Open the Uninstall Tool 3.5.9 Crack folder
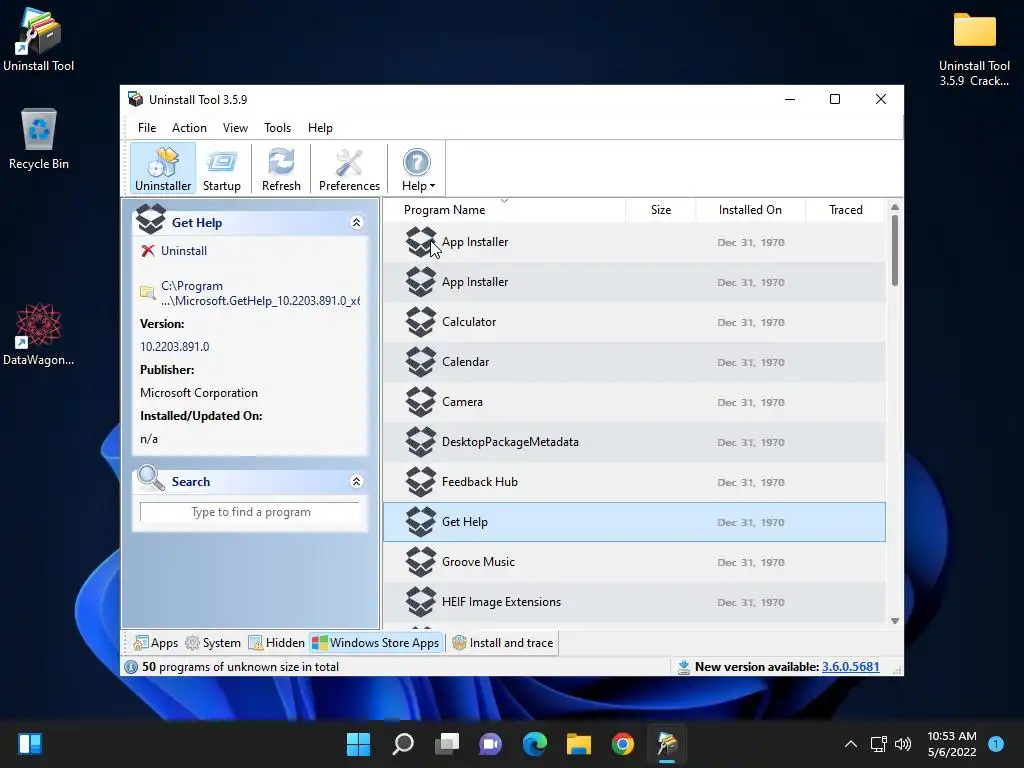This screenshot has height=768, width=1024. 974,49
